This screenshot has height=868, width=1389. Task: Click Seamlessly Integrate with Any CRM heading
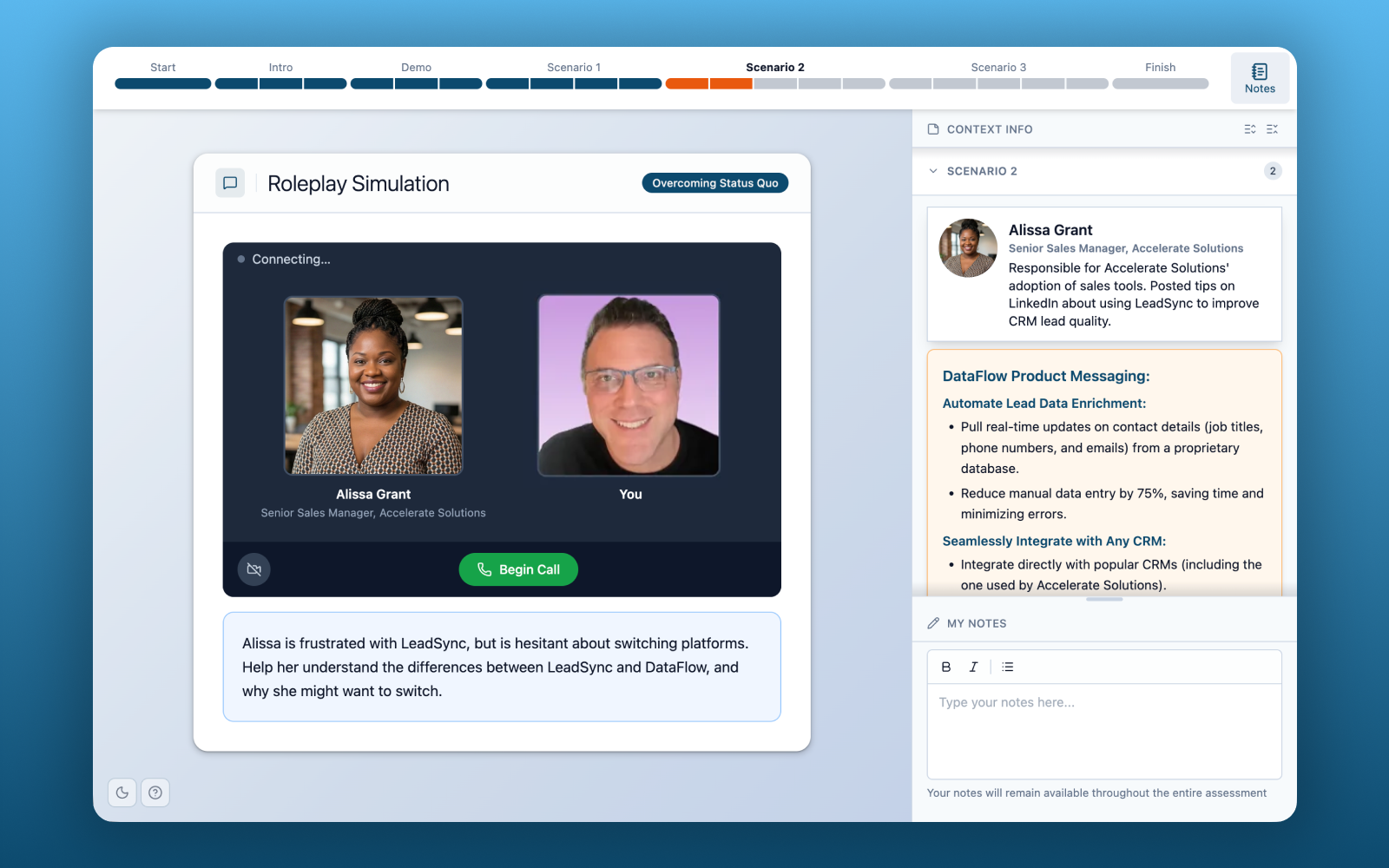point(1054,541)
